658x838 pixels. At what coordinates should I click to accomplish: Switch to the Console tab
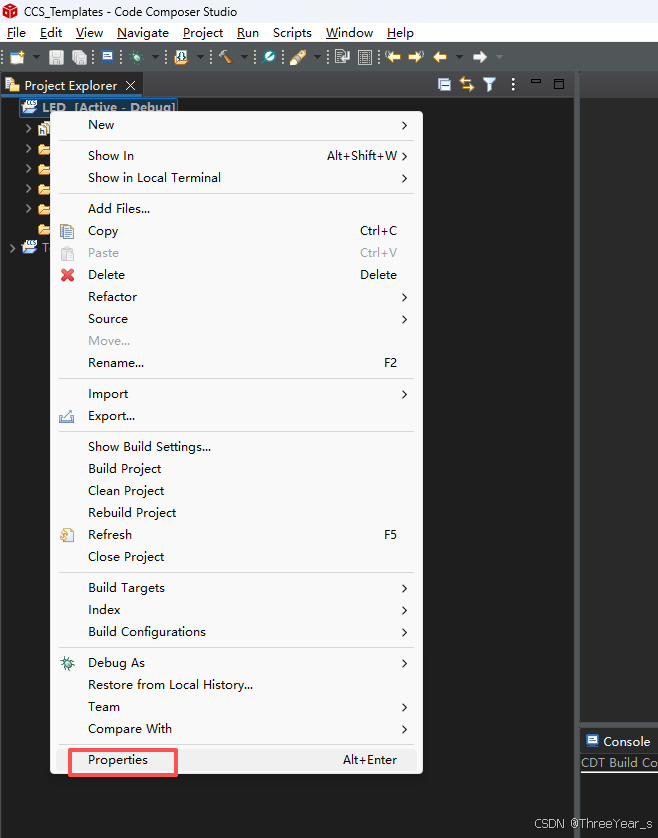pyautogui.click(x=618, y=742)
